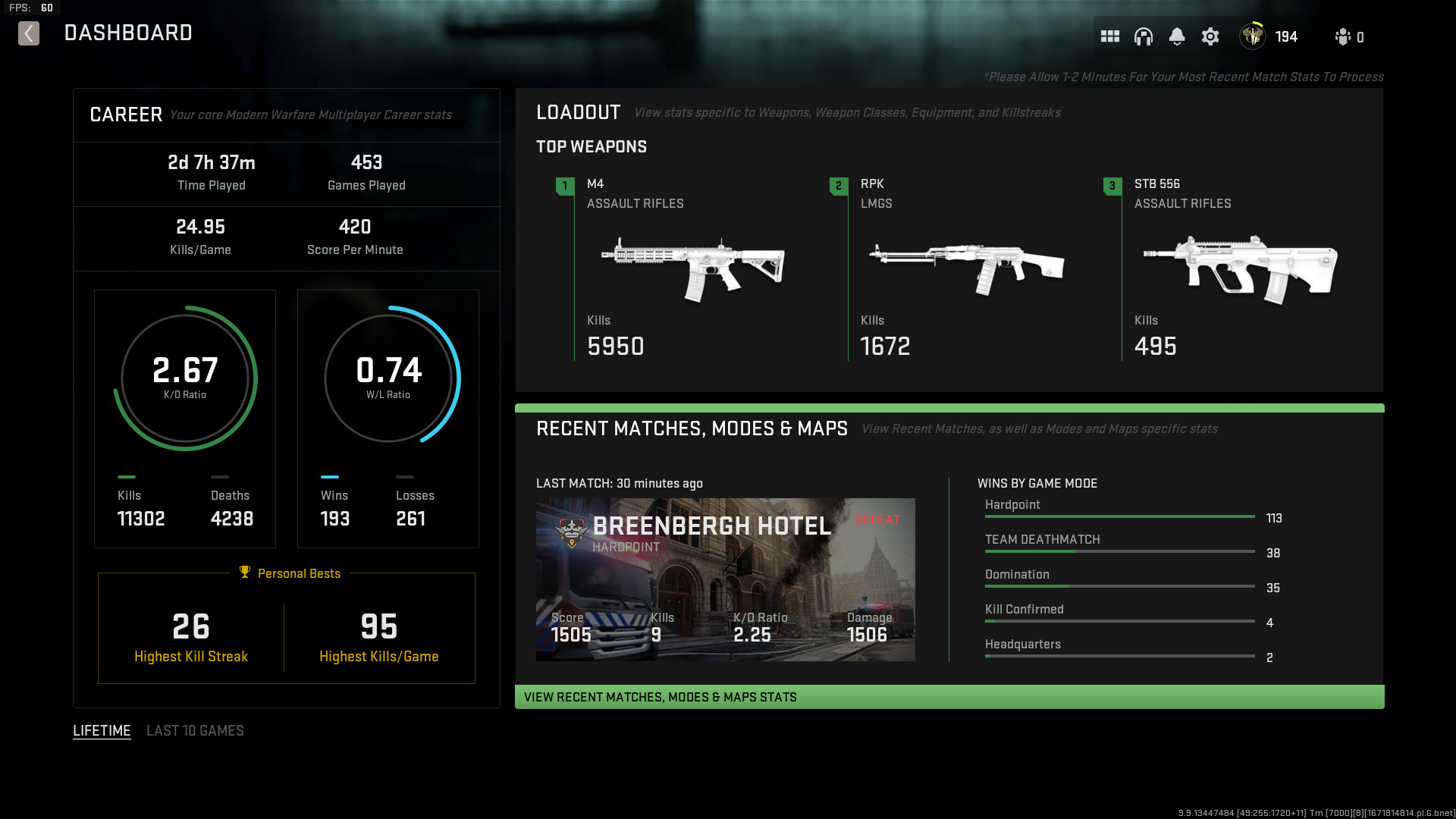Open the headset voice channels icon
Image resolution: width=1456 pixels, height=819 pixels.
click(x=1144, y=36)
